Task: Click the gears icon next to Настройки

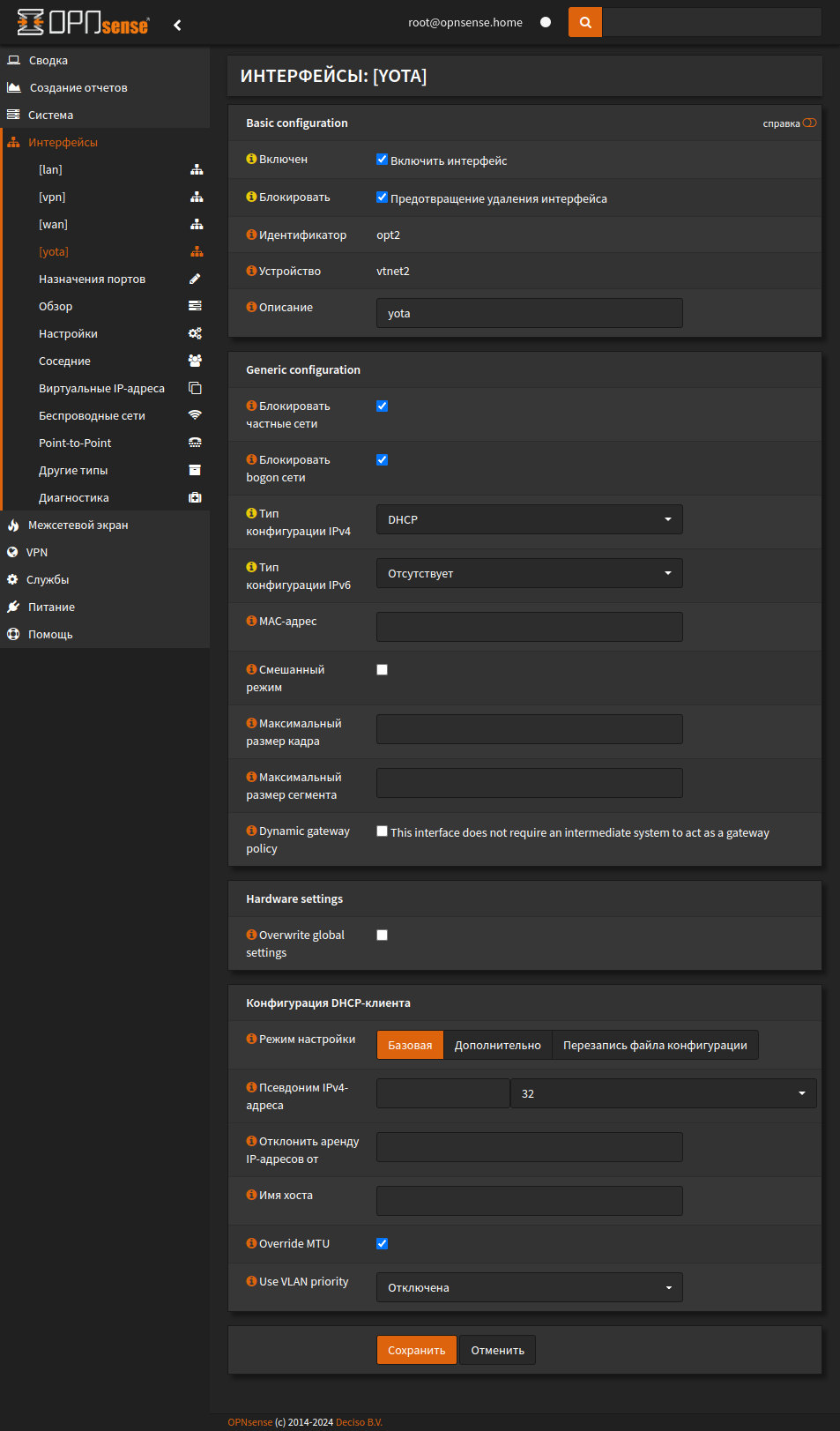Action: pyautogui.click(x=195, y=333)
